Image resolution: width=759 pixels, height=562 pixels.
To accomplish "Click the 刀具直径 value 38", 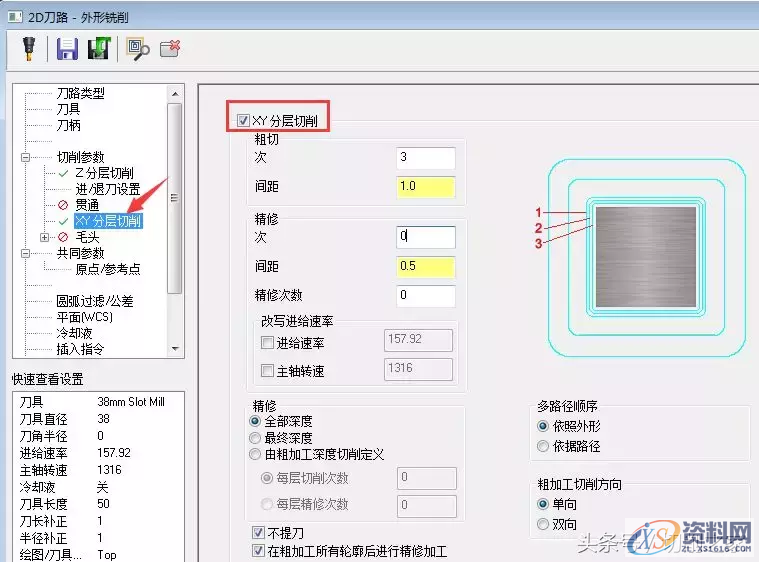I will pyautogui.click(x=104, y=419).
